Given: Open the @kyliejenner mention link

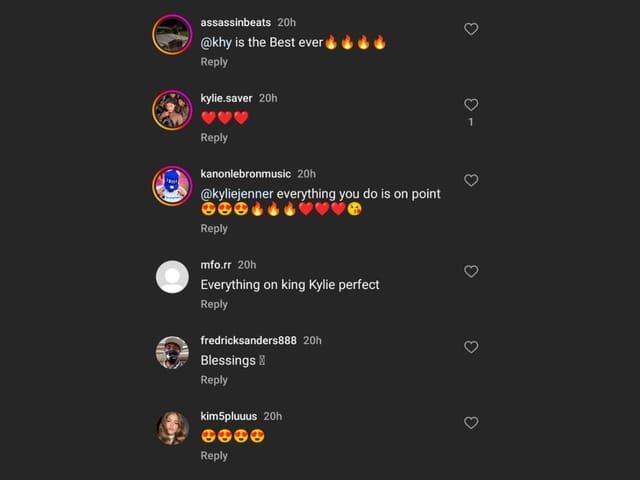Looking at the screenshot, I should [237, 193].
